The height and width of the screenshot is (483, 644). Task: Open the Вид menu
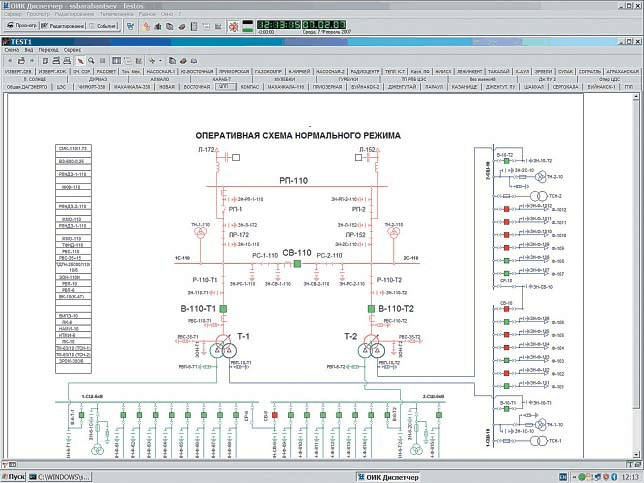[x=29, y=49]
